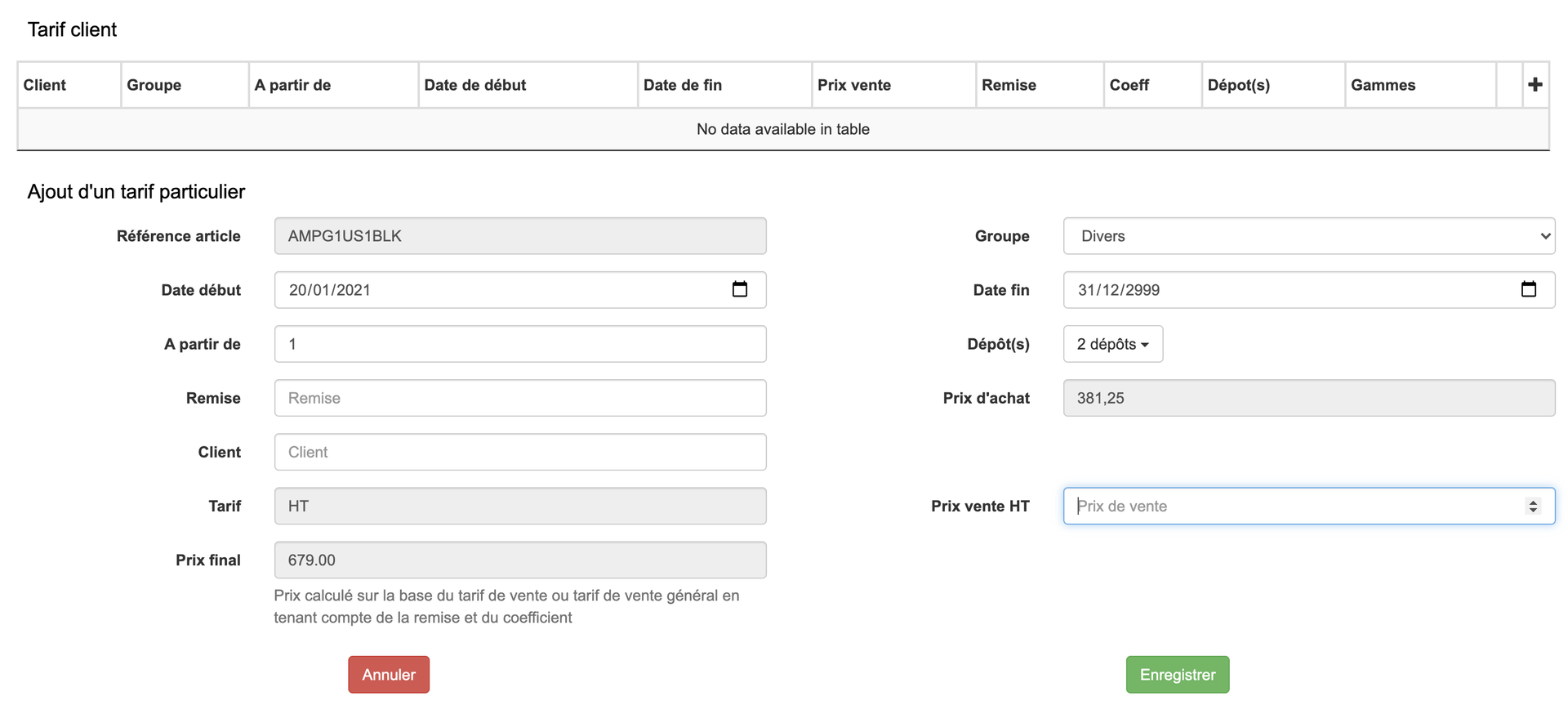Click the Prix vente HT spinner arrows

tap(1532, 506)
